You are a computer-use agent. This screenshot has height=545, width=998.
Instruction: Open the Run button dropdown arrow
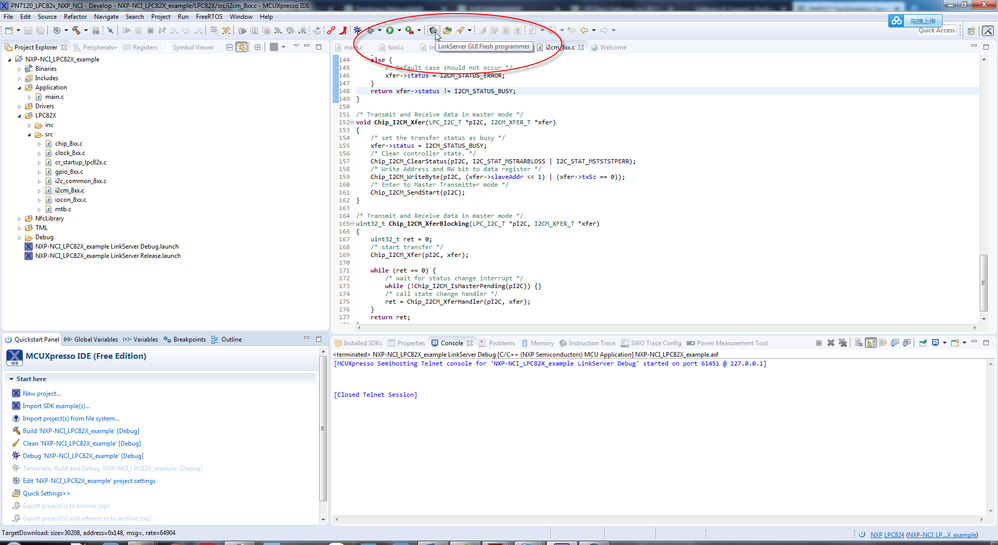(399, 30)
